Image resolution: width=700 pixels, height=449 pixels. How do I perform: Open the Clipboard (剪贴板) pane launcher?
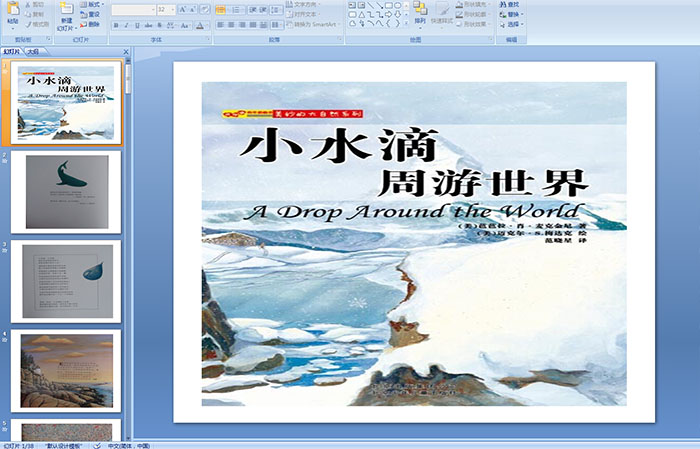pos(48,39)
